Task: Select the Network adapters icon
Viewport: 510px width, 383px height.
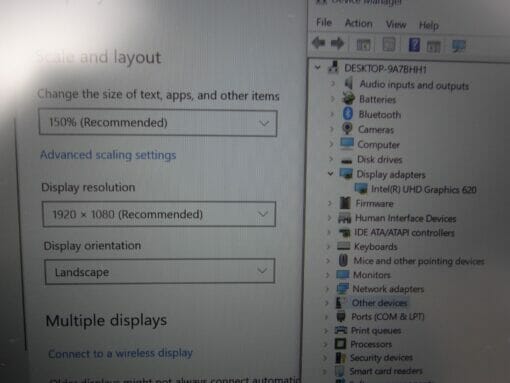Action: (x=342, y=288)
